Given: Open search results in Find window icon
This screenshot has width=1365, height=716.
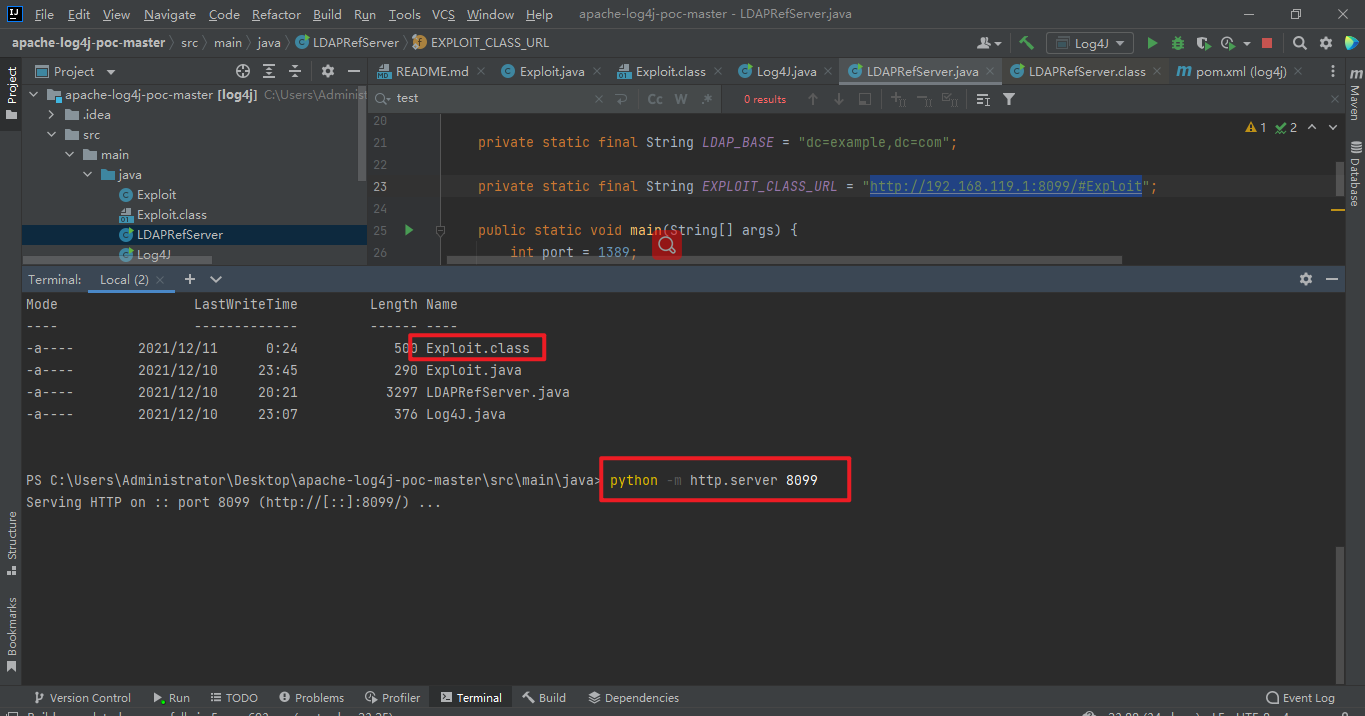Looking at the screenshot, I should [x=865, y=99].
